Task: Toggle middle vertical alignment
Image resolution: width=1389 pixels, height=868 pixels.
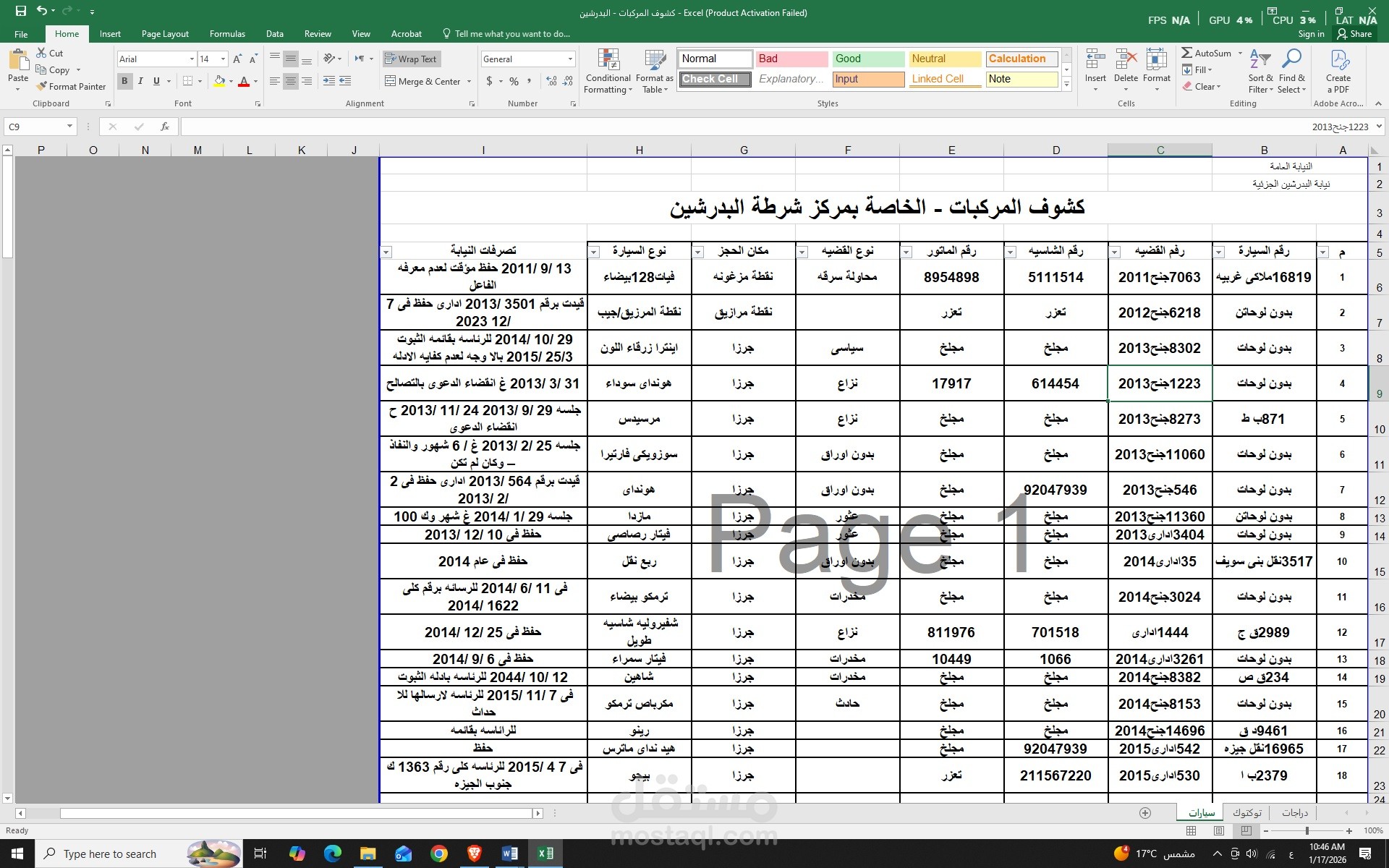Action: (x=291, y=59)
